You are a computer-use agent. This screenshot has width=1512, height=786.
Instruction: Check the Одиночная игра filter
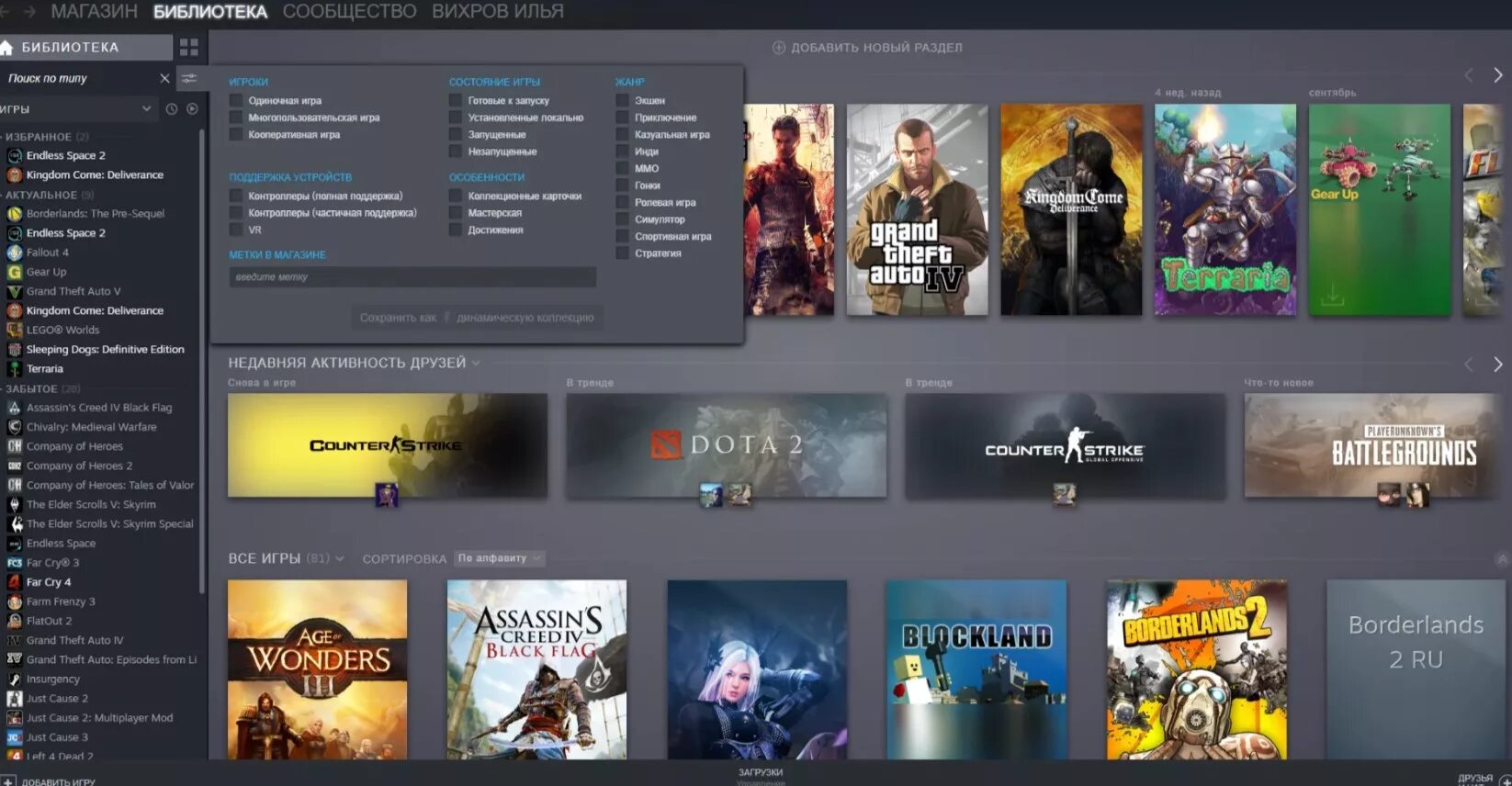[236, 101]
